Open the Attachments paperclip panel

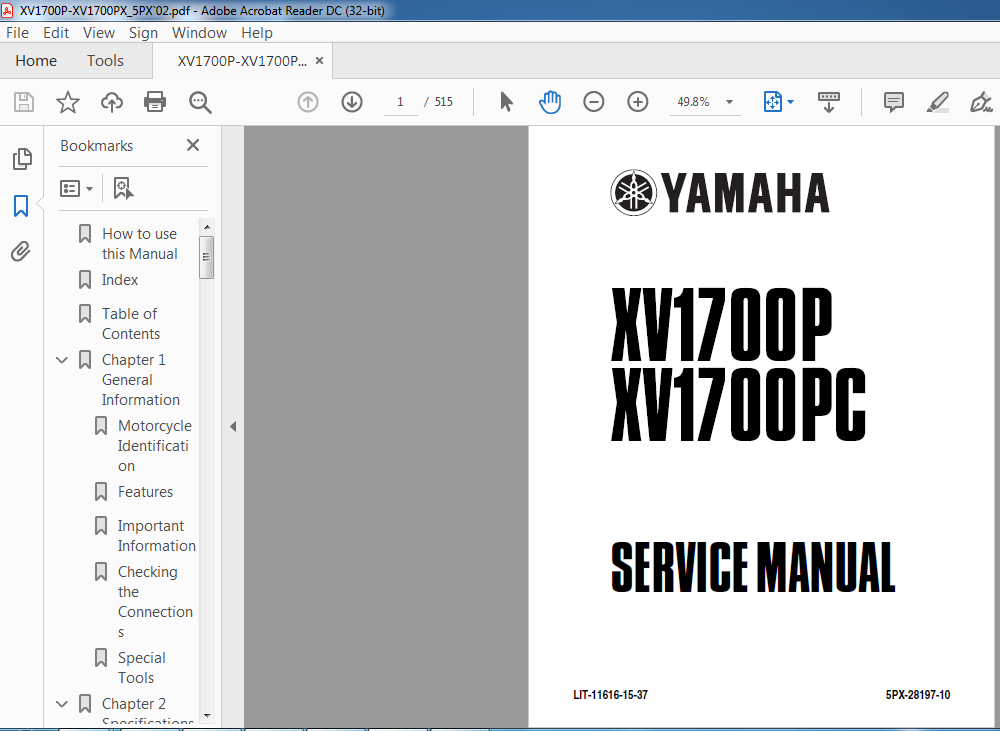point(21,252)
